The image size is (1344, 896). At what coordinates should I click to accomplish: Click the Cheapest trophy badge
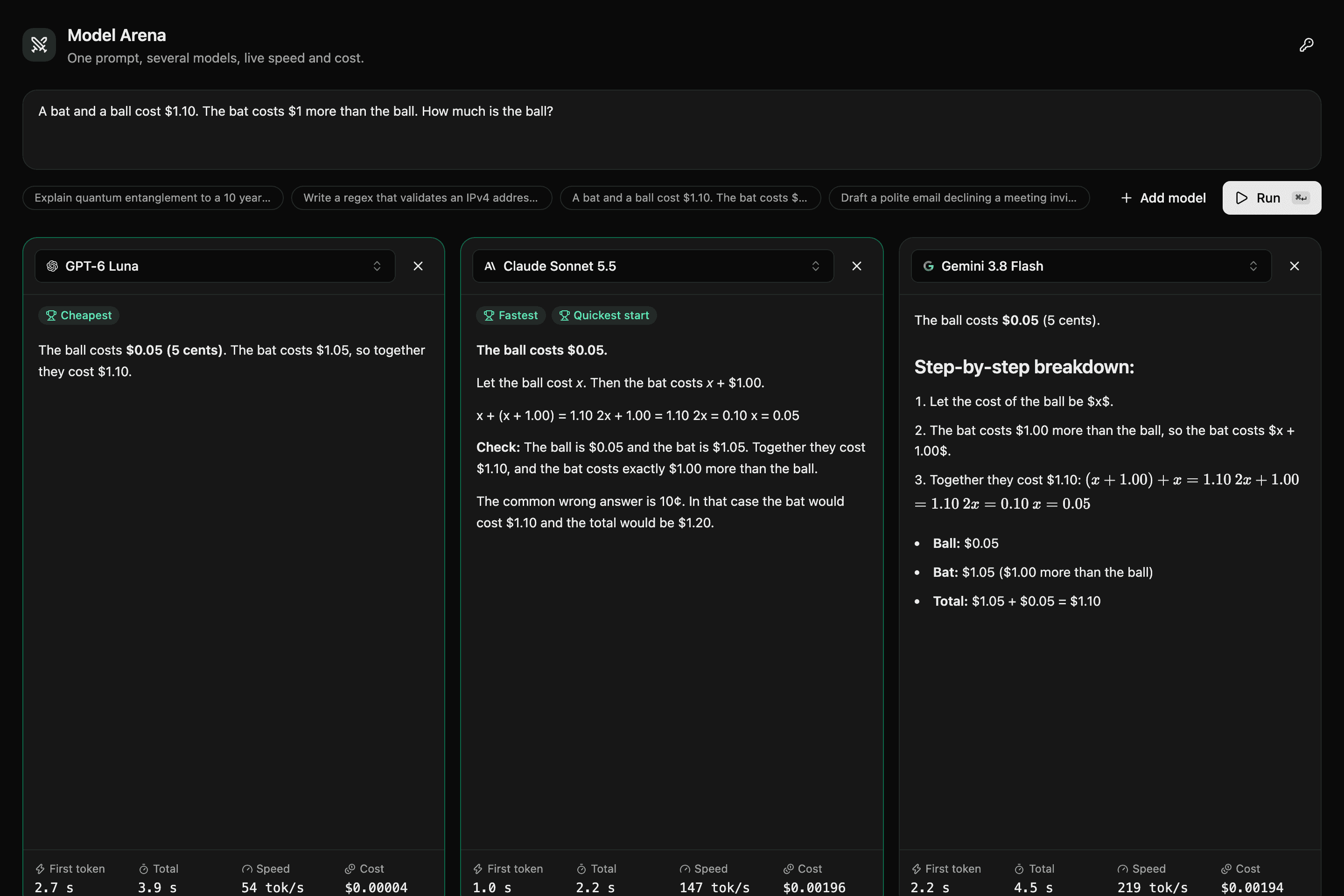(79, 315)
